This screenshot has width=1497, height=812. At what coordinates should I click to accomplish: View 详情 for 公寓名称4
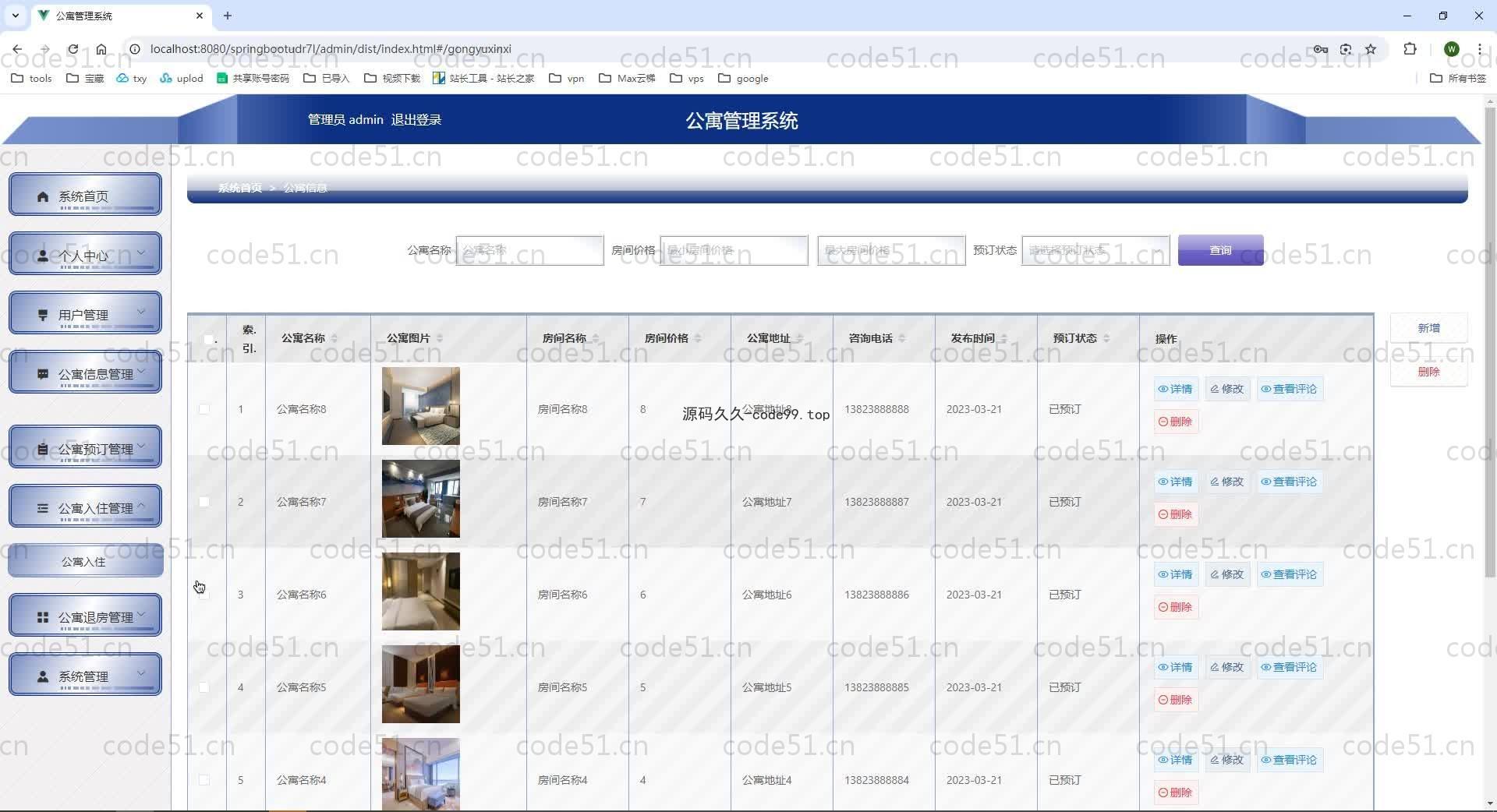1175,760
